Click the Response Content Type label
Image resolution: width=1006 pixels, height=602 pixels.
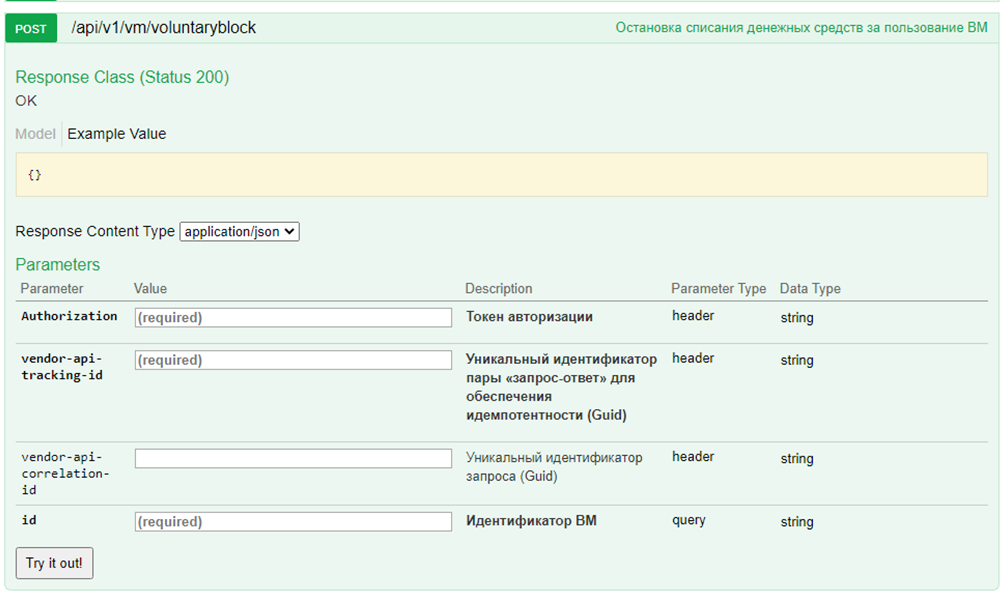point(95,231)
